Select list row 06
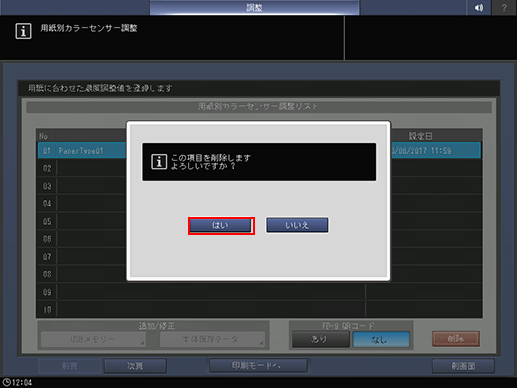The height and width of the screenshot is (388, 517). tap(259, 239)
